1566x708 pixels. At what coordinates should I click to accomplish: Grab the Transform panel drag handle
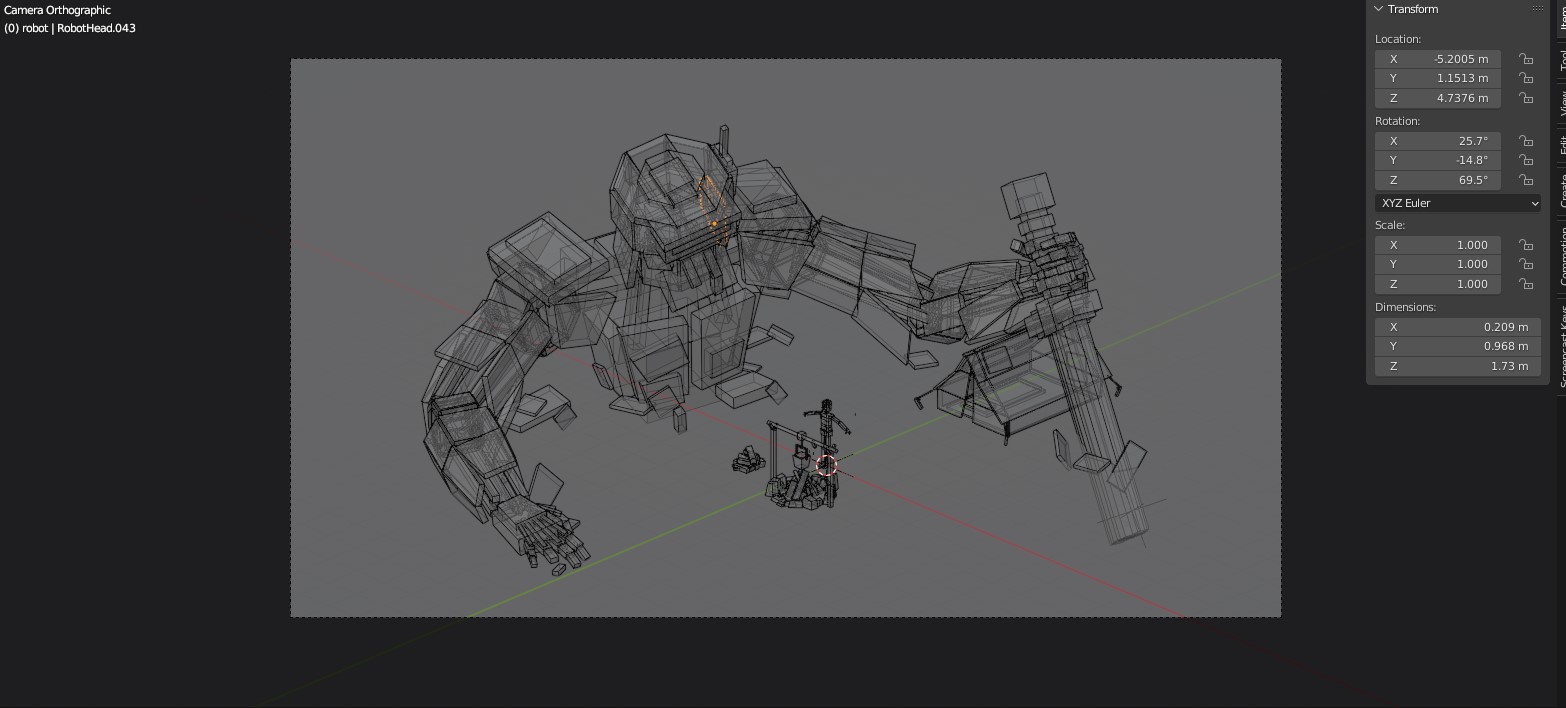click(x=1537, y=9)
